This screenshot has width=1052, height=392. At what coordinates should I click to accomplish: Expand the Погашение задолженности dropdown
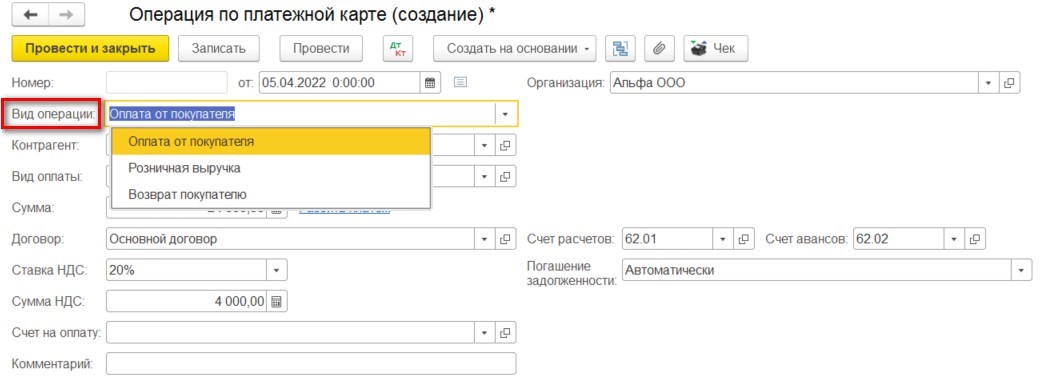coord(1021,270)
